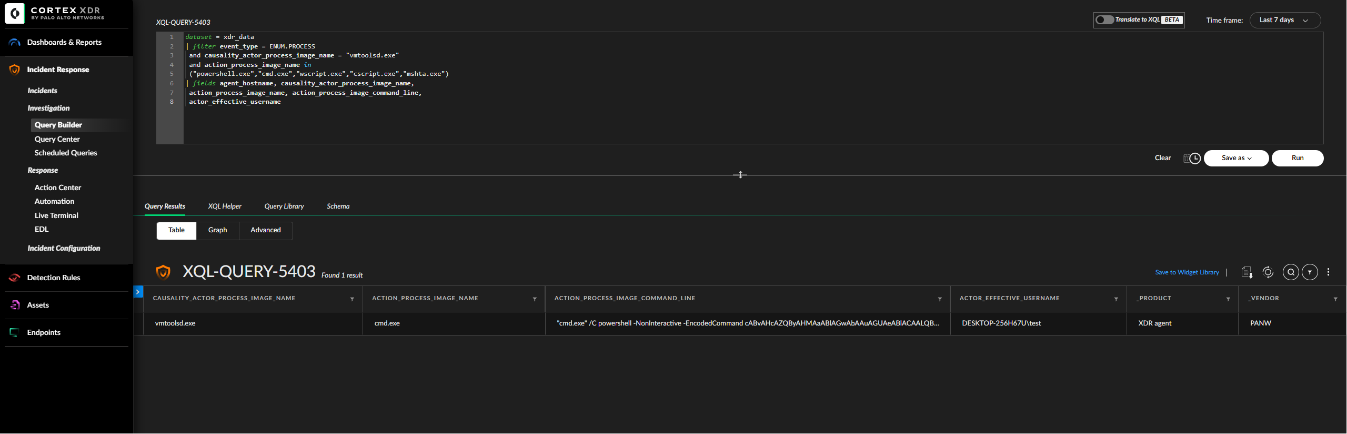Toggle Translate to XQL switch
This screenshot has width=1347, height=434.
[1104, 20]
